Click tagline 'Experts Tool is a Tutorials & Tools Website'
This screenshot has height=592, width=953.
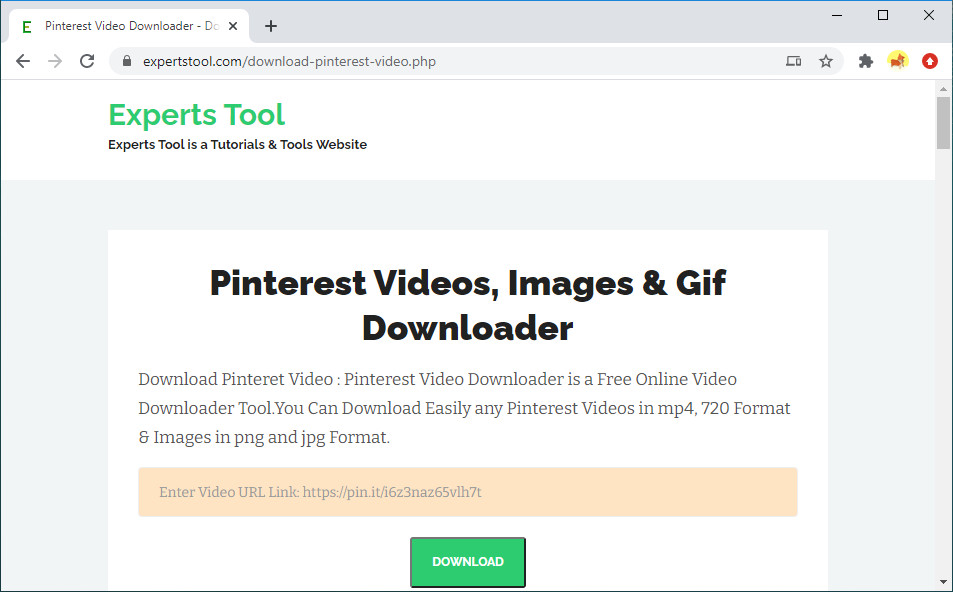click(x=238, y=145)
